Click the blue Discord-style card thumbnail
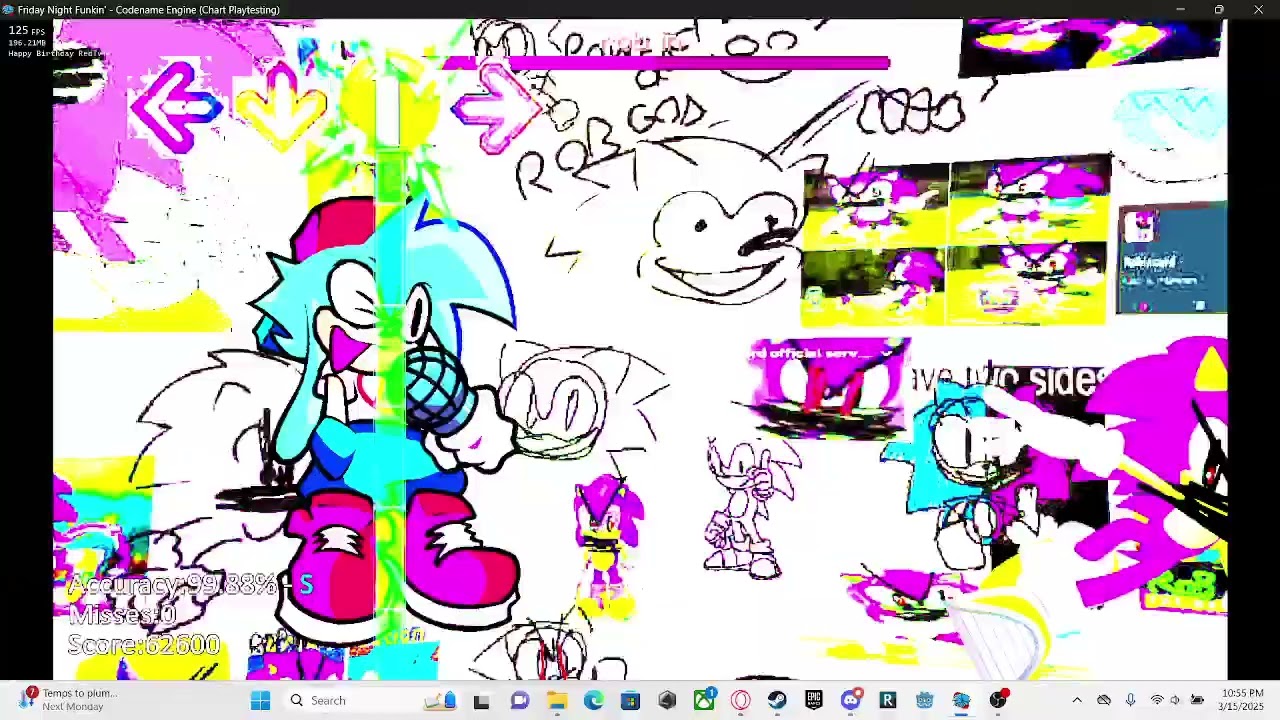The width and height of the screenshot is (1280, 720). coord(1172,258)
